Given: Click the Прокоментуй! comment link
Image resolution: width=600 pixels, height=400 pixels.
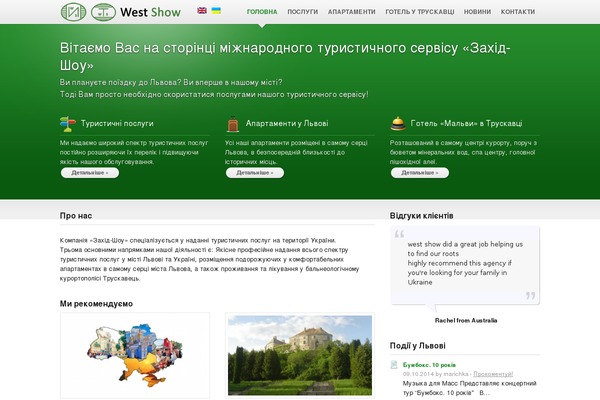Looking at the screenshot, I should [493, 374].
